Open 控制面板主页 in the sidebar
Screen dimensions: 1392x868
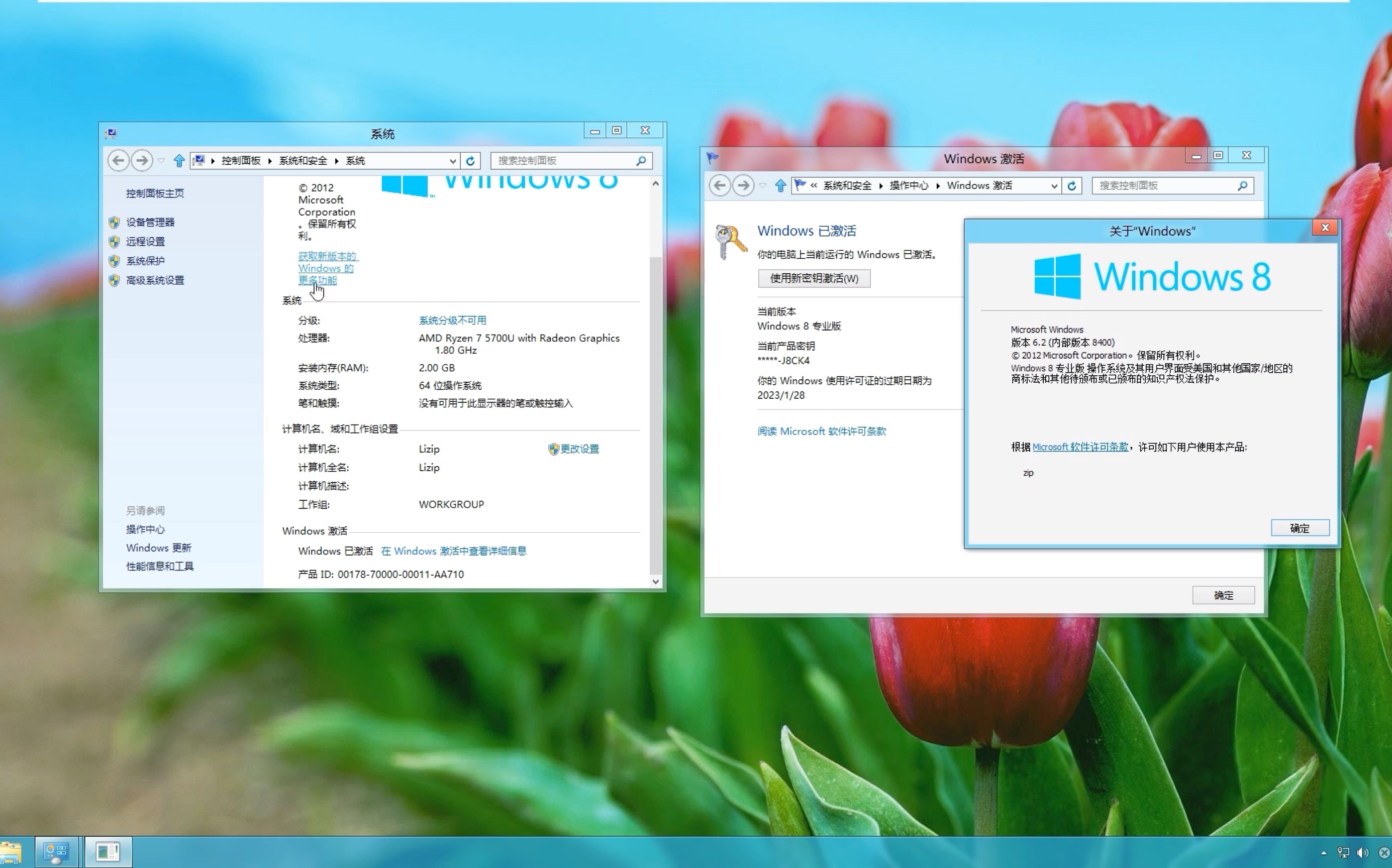click(x=155, y=193)
